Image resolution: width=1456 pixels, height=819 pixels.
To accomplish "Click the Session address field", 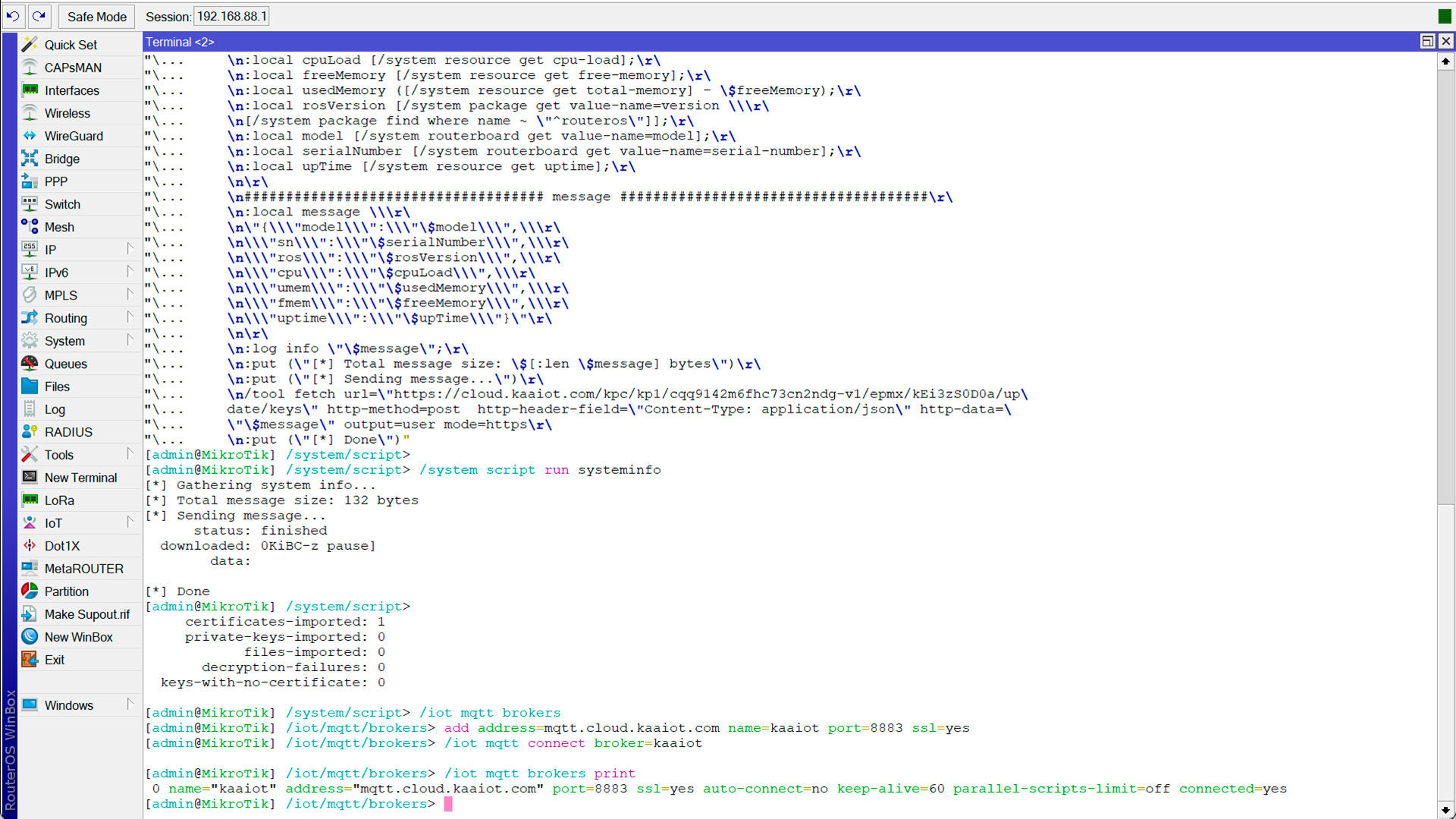I will pyautogui.click(x=231, y=16).
